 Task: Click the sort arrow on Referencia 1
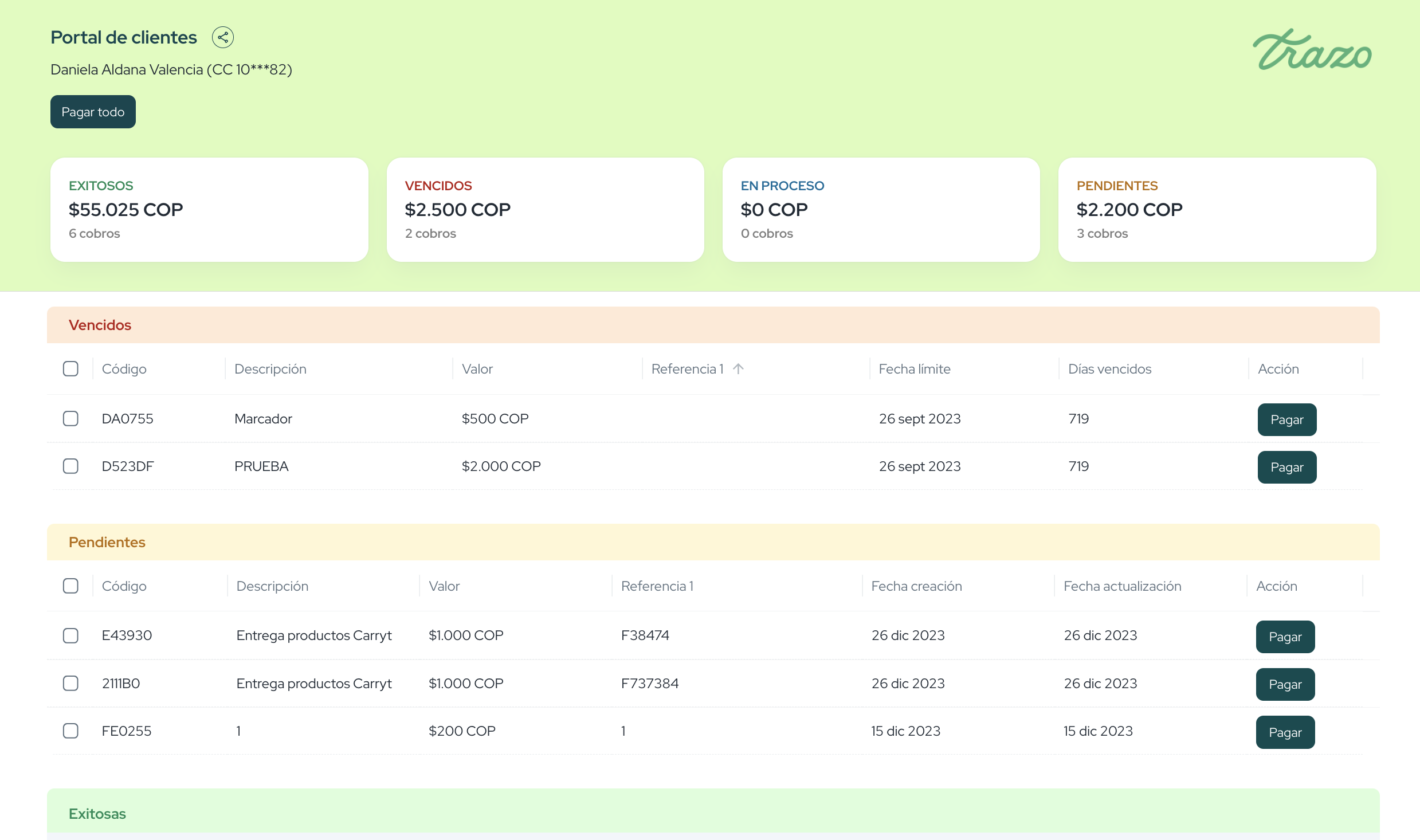[x=738, y=369]
